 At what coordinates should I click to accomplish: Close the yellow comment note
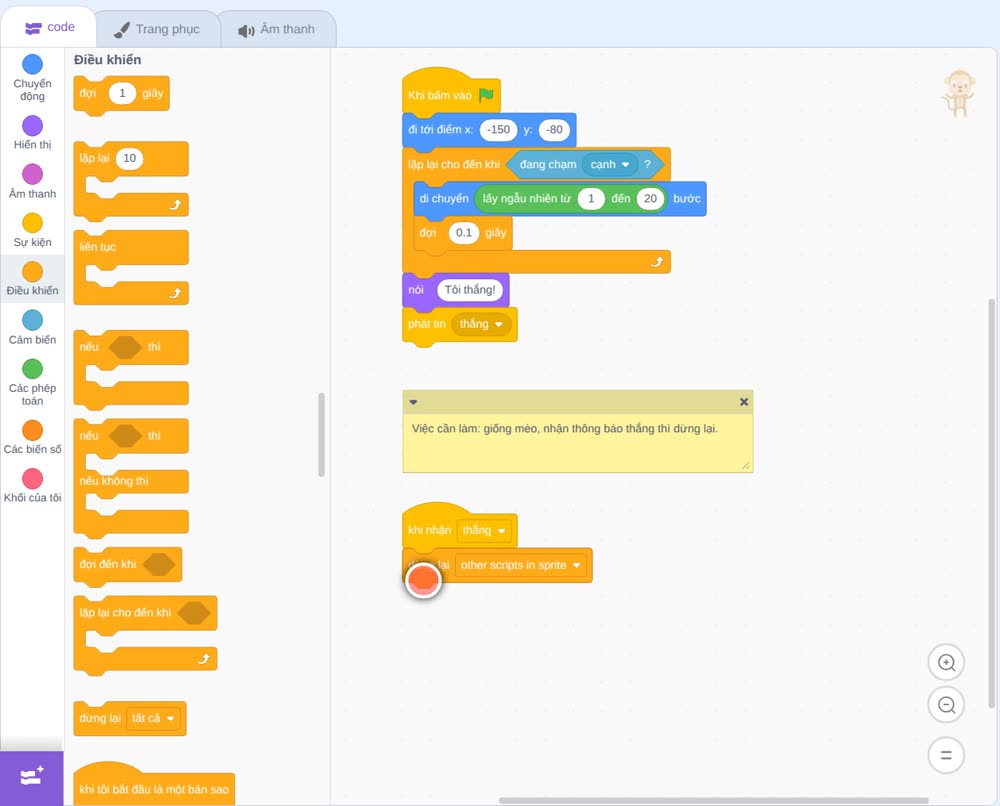[x=744, y=402]
